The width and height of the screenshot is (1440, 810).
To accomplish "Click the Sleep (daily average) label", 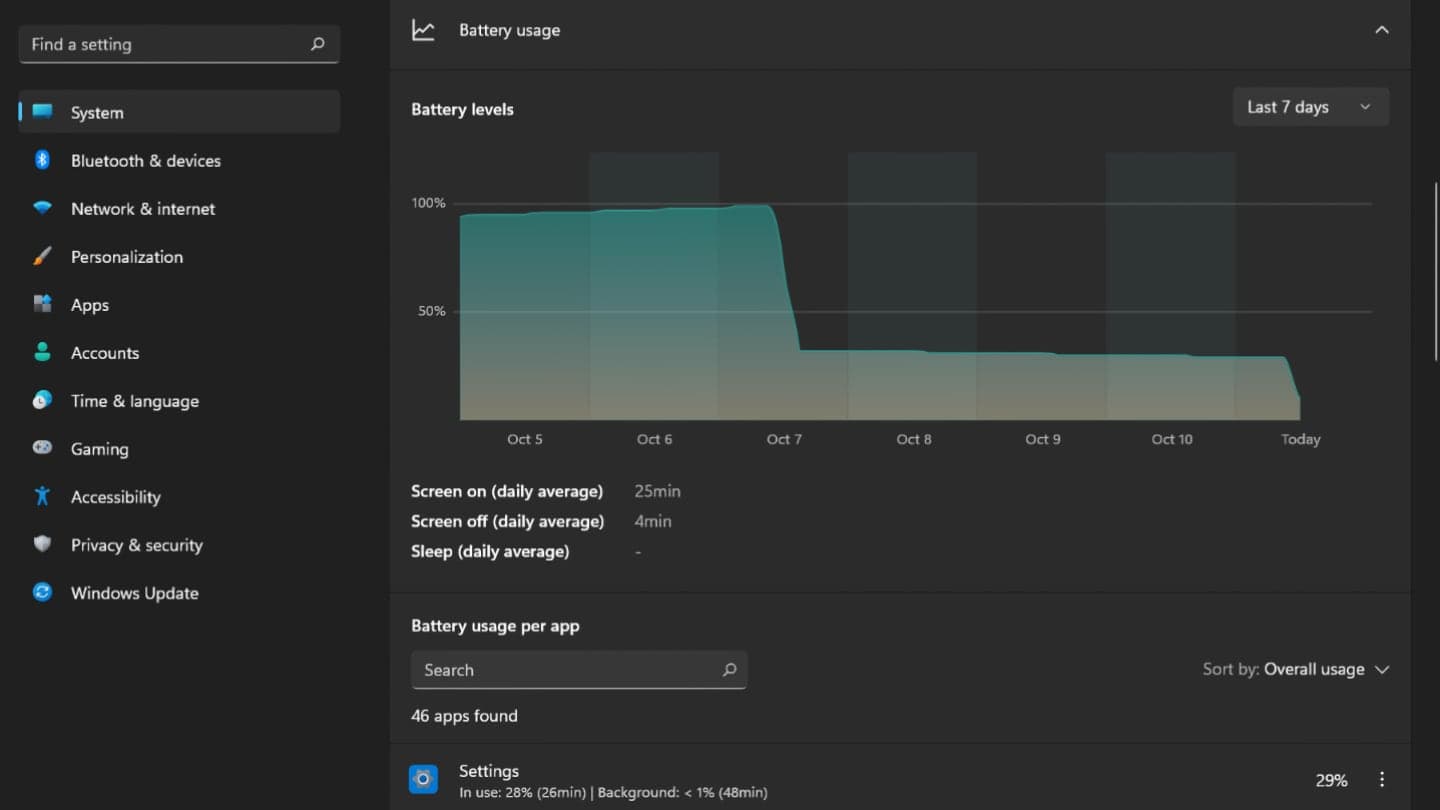I will pos(490,551).
